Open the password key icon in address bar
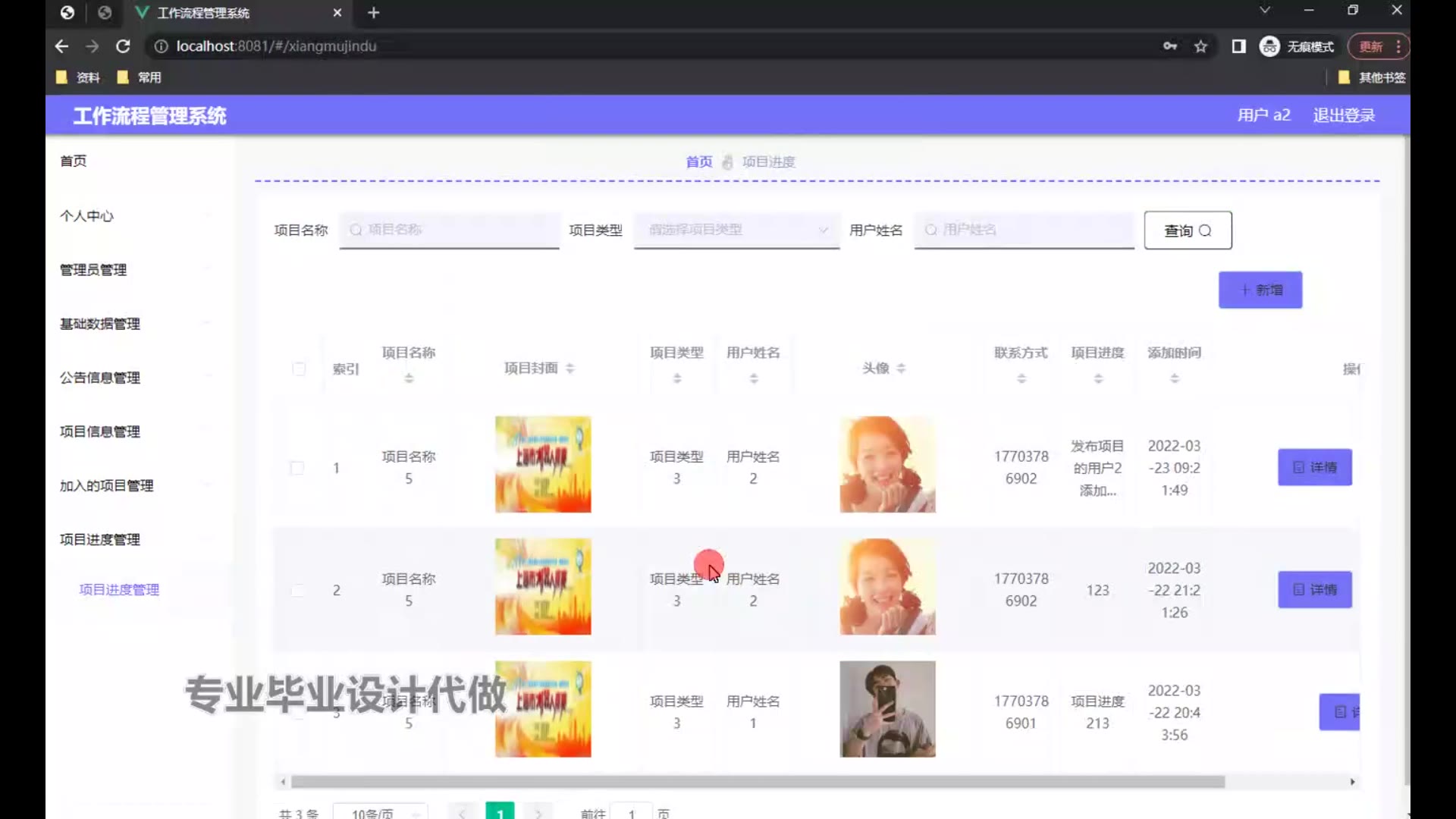 coord(1170,46)
